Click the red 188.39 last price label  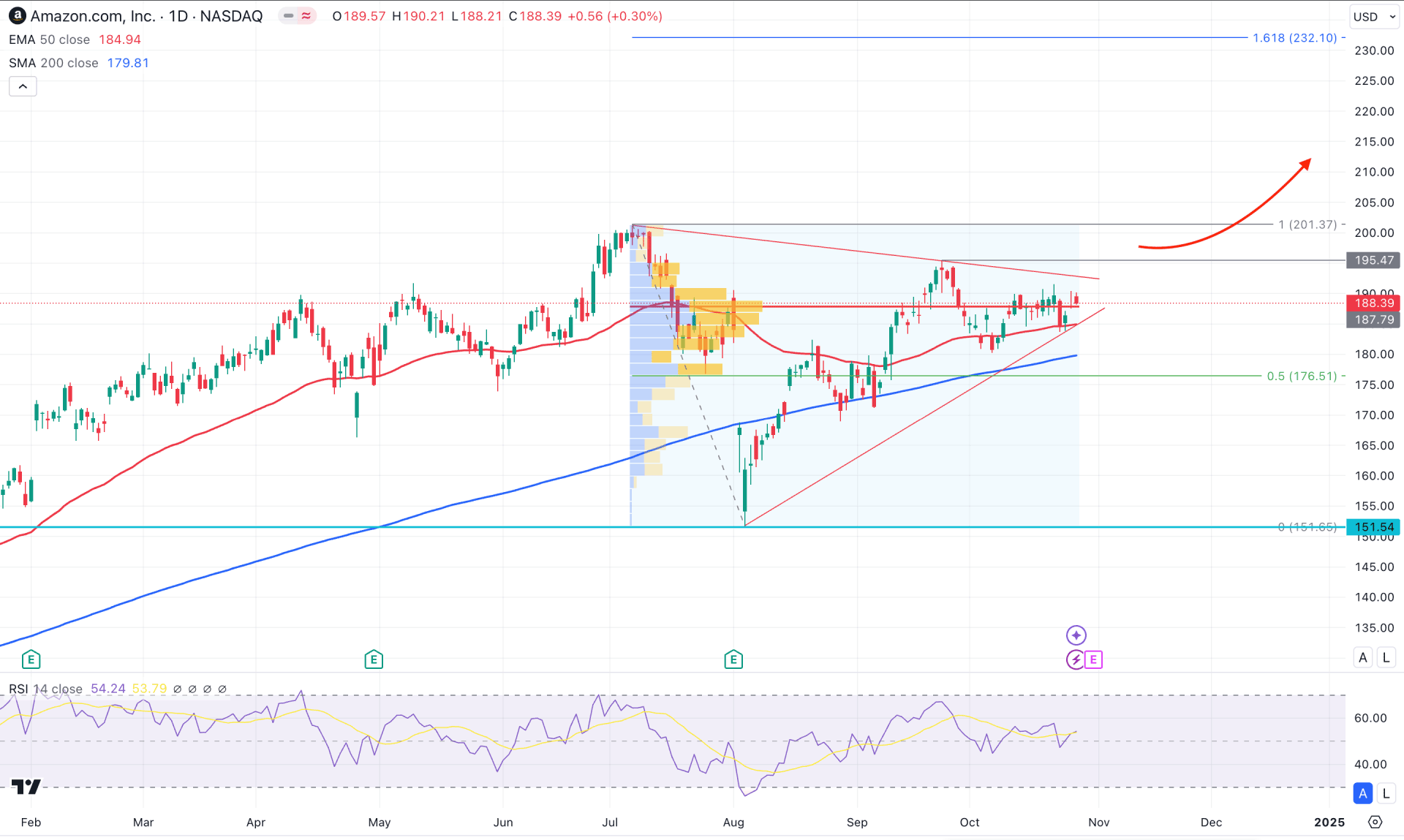tap(1373, 303)
